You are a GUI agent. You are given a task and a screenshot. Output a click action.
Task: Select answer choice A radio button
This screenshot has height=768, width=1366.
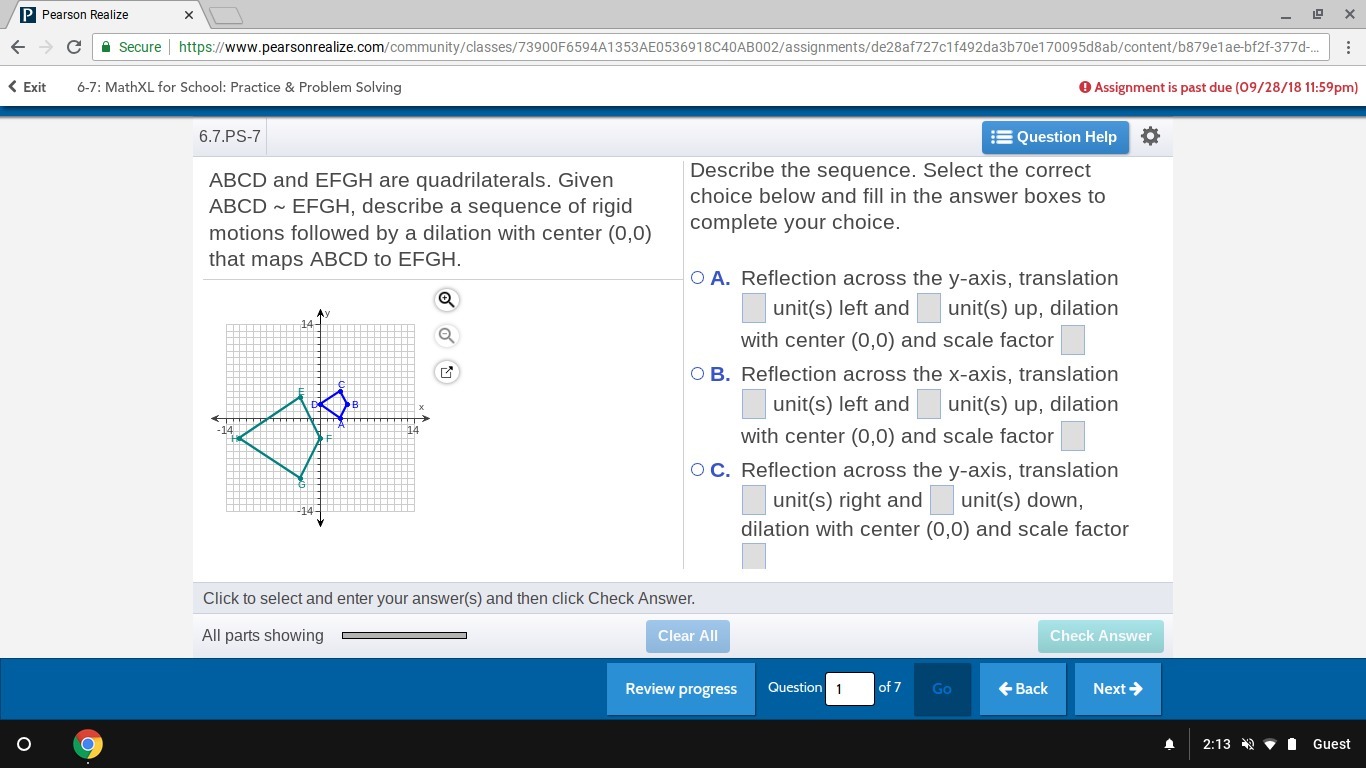(697, 278)
